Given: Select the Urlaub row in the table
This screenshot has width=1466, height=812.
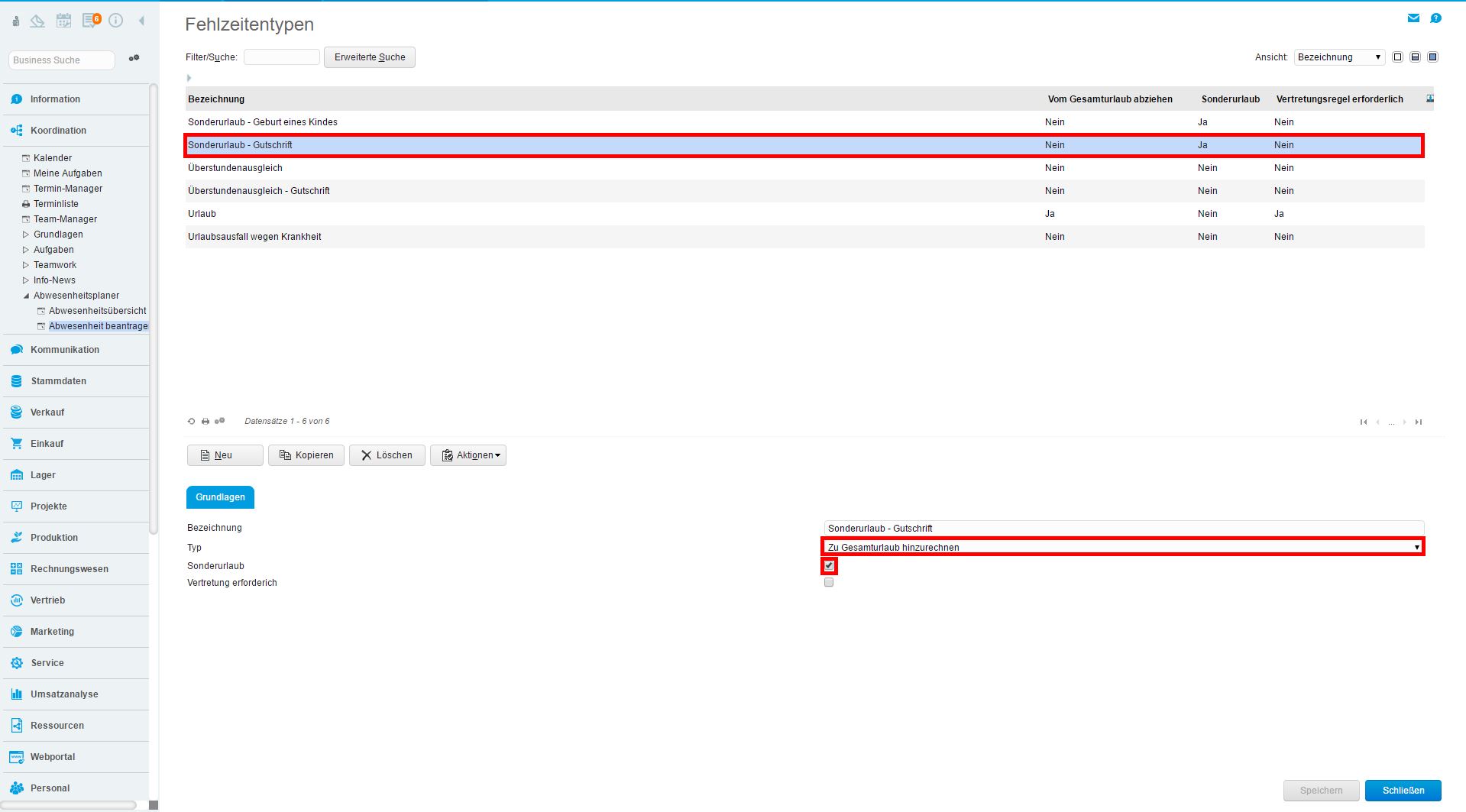Looking at the screenshot, I should 804,214.
